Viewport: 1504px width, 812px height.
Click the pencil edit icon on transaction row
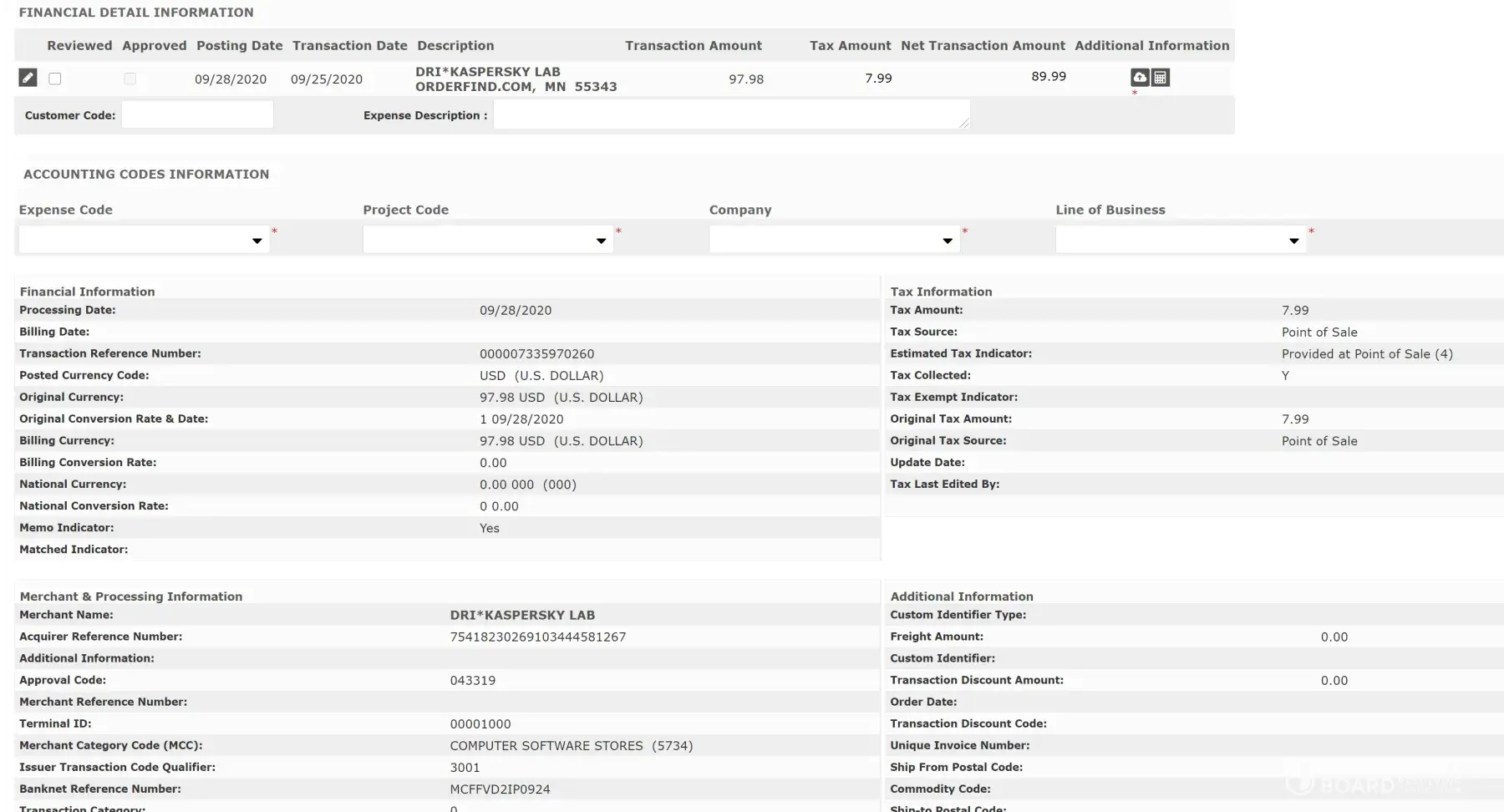click(28, 78)
